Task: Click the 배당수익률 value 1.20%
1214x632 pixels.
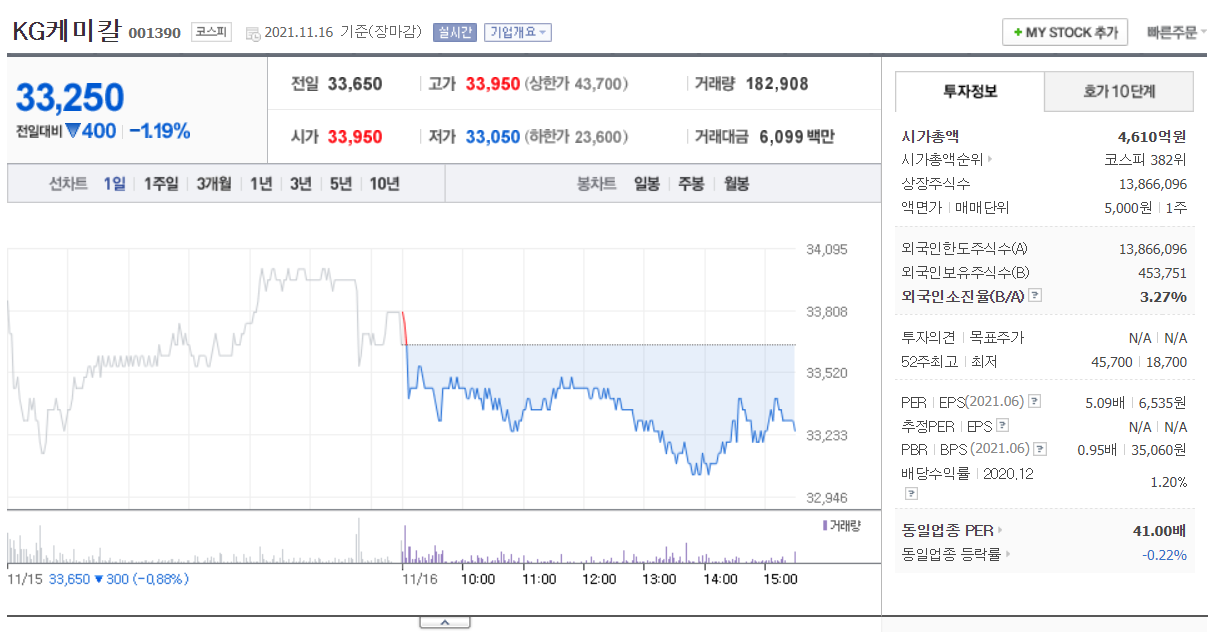Action: 1168,481
